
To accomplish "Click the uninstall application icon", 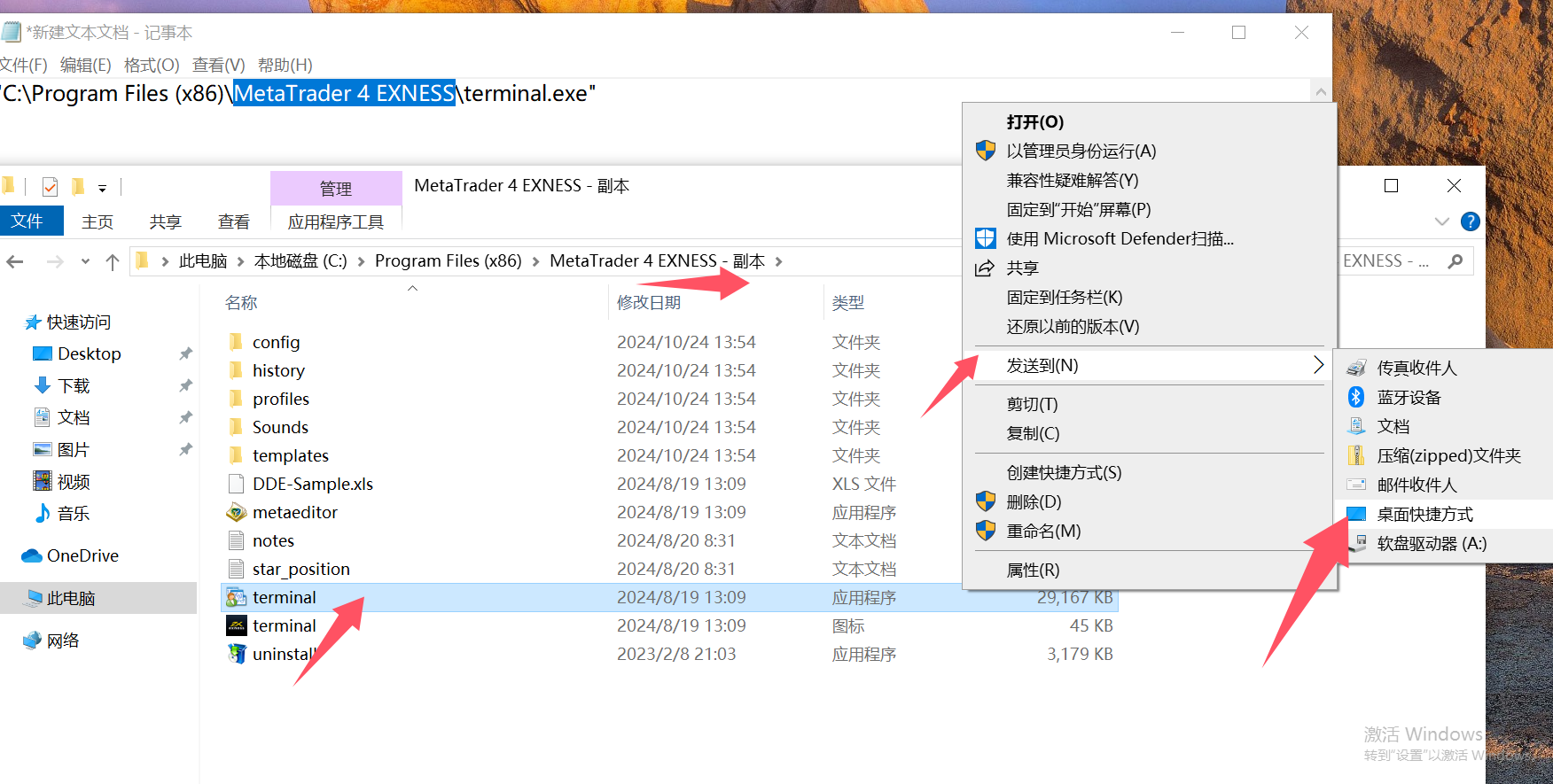I will pyautogui.click(x=236, y=654).
